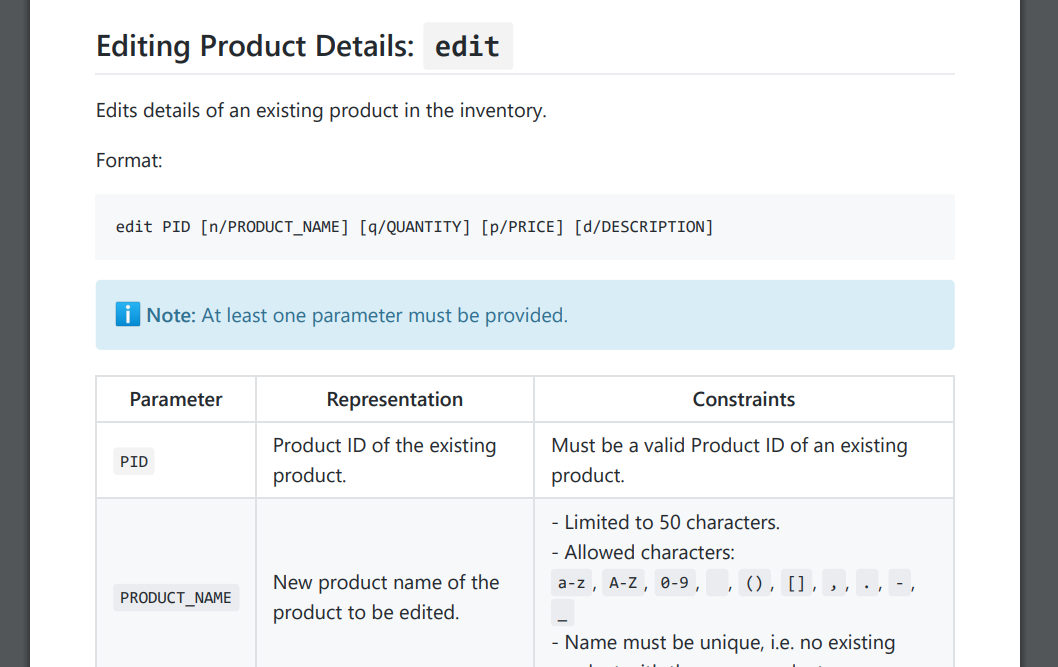Image resolution: width=1058 pixels, height=667 pixels.
Task: Click the 'Allowed characters:' line
Action: pyautogui.click(x=643, y=552)
